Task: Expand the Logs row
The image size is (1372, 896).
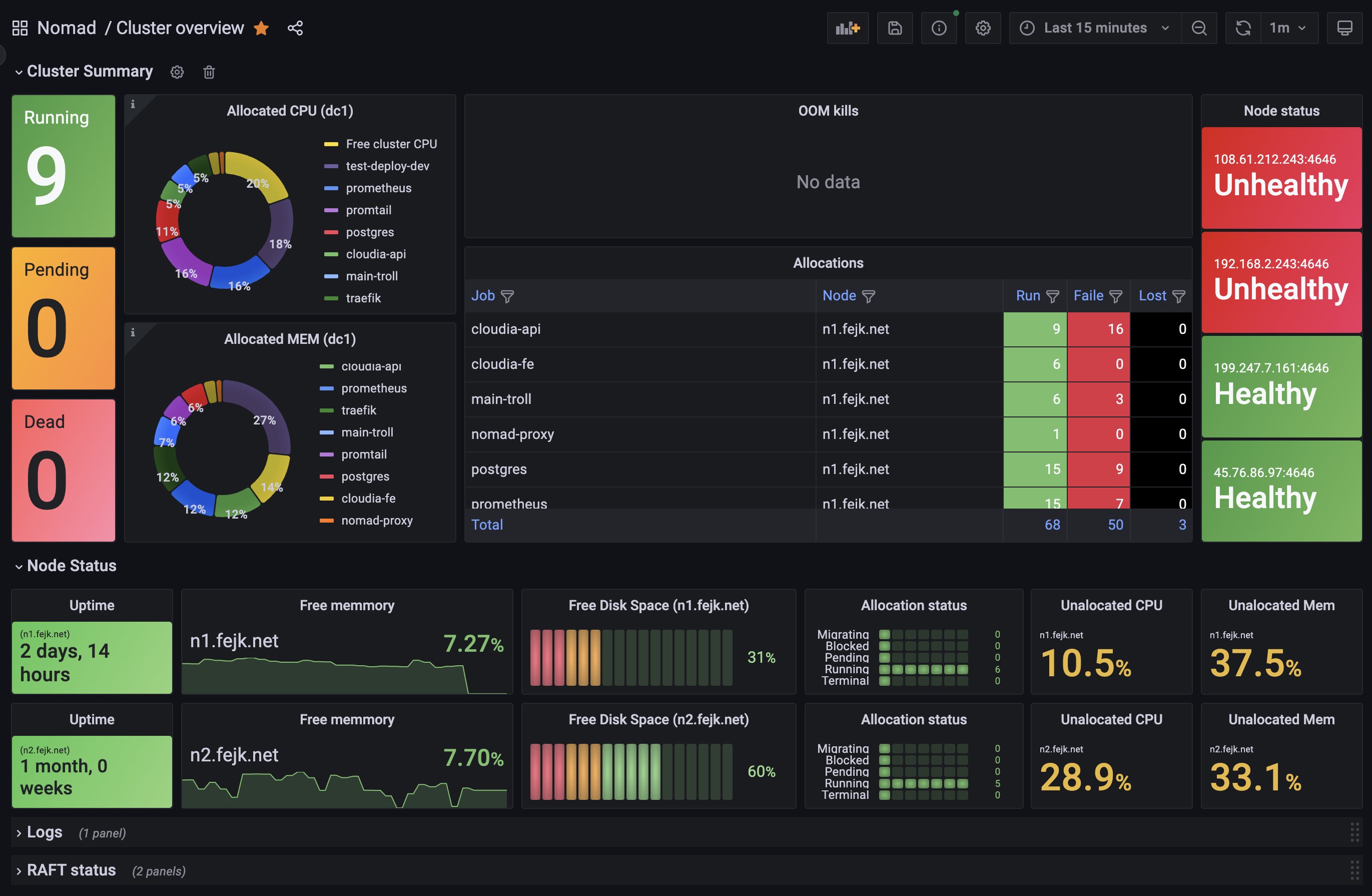Action: (x=44, y=832)
